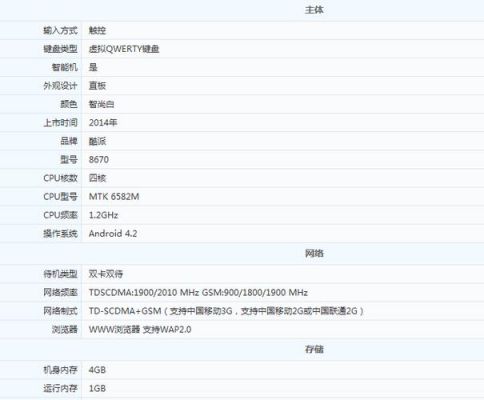Select the 网络制式 label
This screenshot has width=484, height=400.
click(60, 311)
